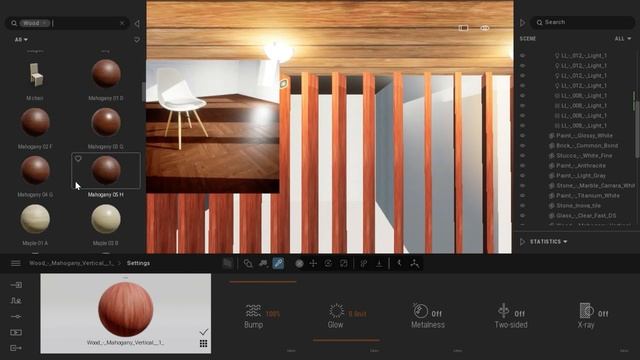This screenshot has width=640, height=360.
Task: Hide Paint_-_Anthracite via its eye icon
Action: tap(523, 165)
